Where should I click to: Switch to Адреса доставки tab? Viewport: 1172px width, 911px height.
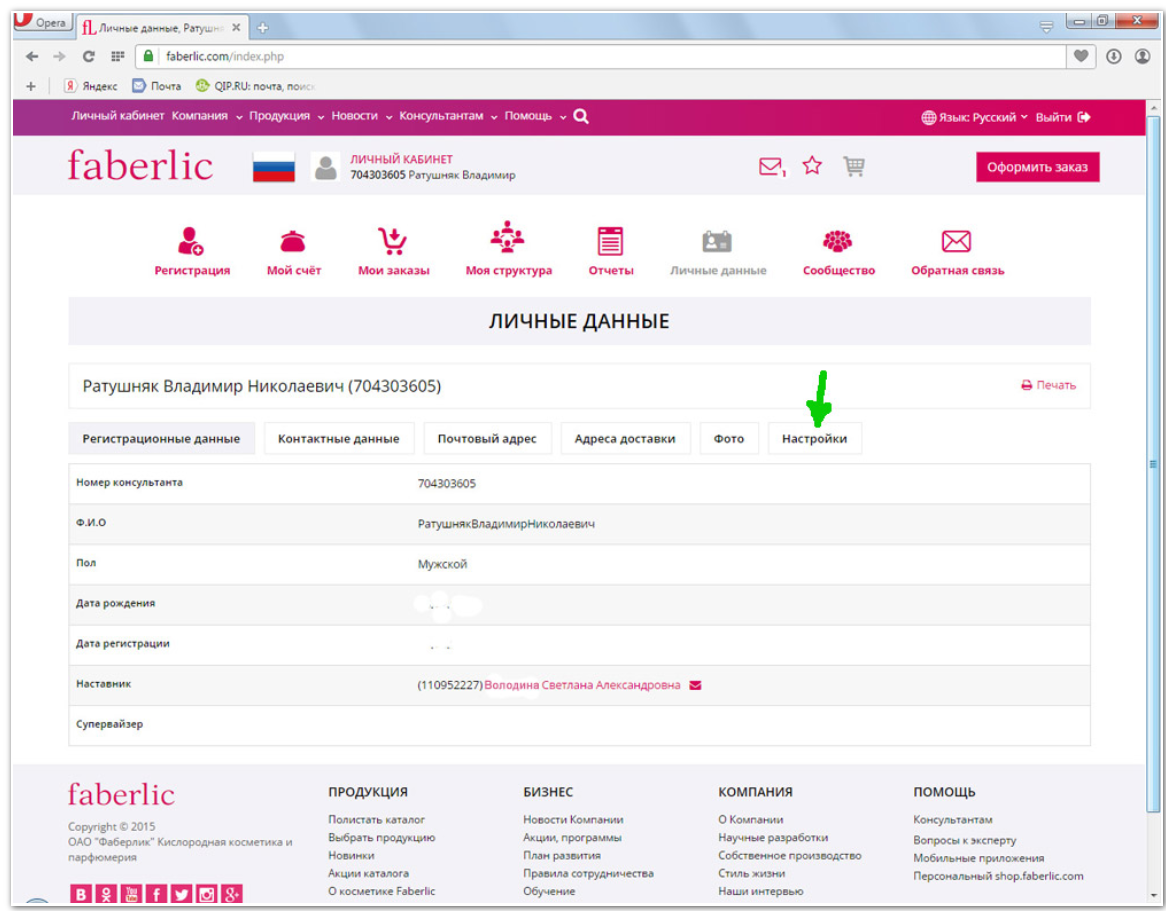(x=625, y=439)
